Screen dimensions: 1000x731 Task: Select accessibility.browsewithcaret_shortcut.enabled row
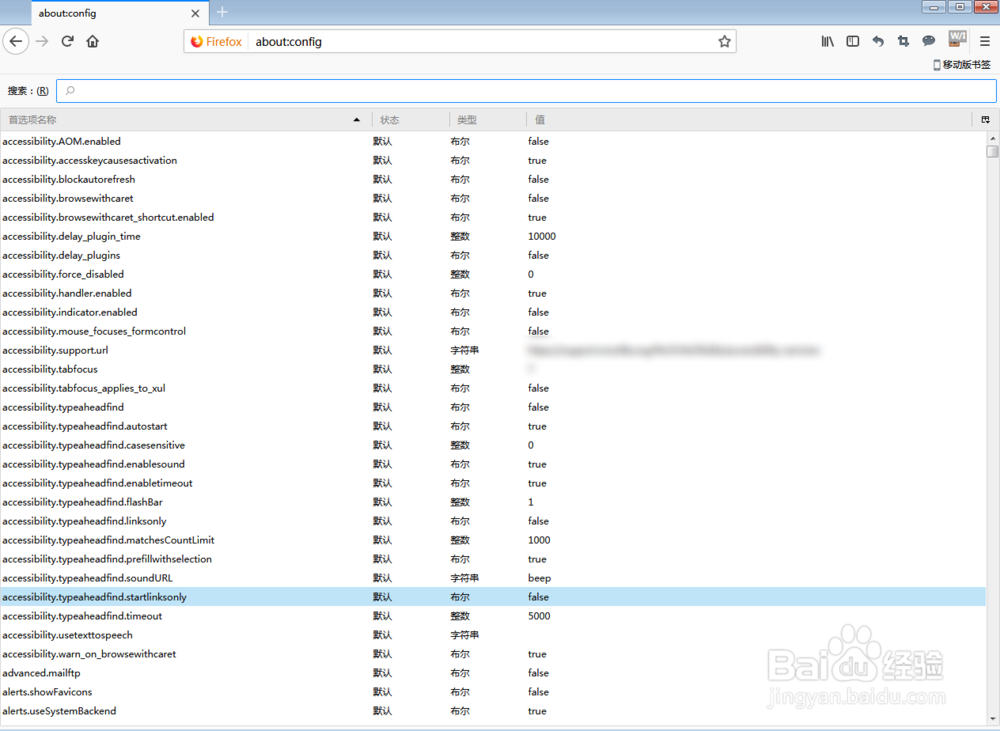point(492,217)
